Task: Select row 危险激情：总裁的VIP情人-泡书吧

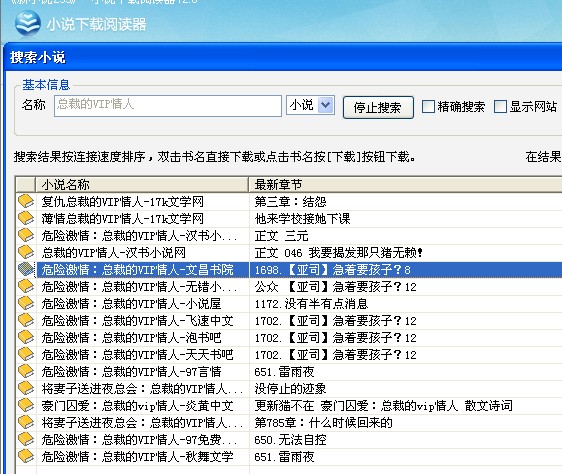Action: tap(131, 338)
